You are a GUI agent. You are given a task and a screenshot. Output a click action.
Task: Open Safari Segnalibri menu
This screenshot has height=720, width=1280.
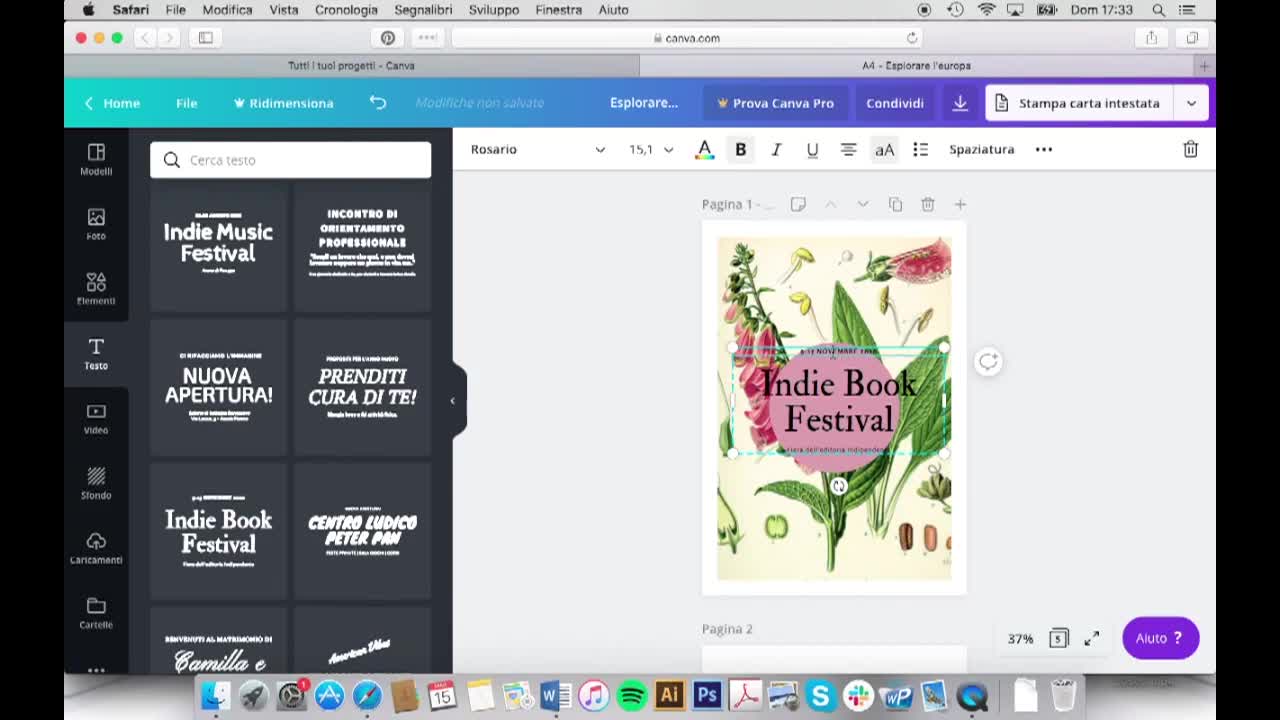[423, 9]
